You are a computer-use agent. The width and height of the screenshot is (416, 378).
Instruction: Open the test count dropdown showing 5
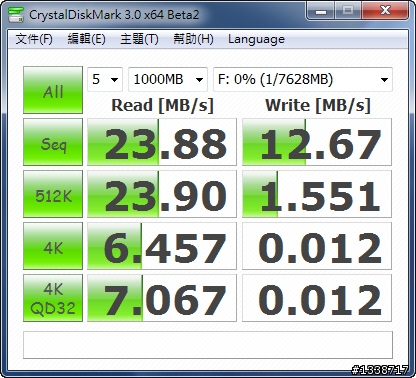pyautogui.click(x=105, y=79)
